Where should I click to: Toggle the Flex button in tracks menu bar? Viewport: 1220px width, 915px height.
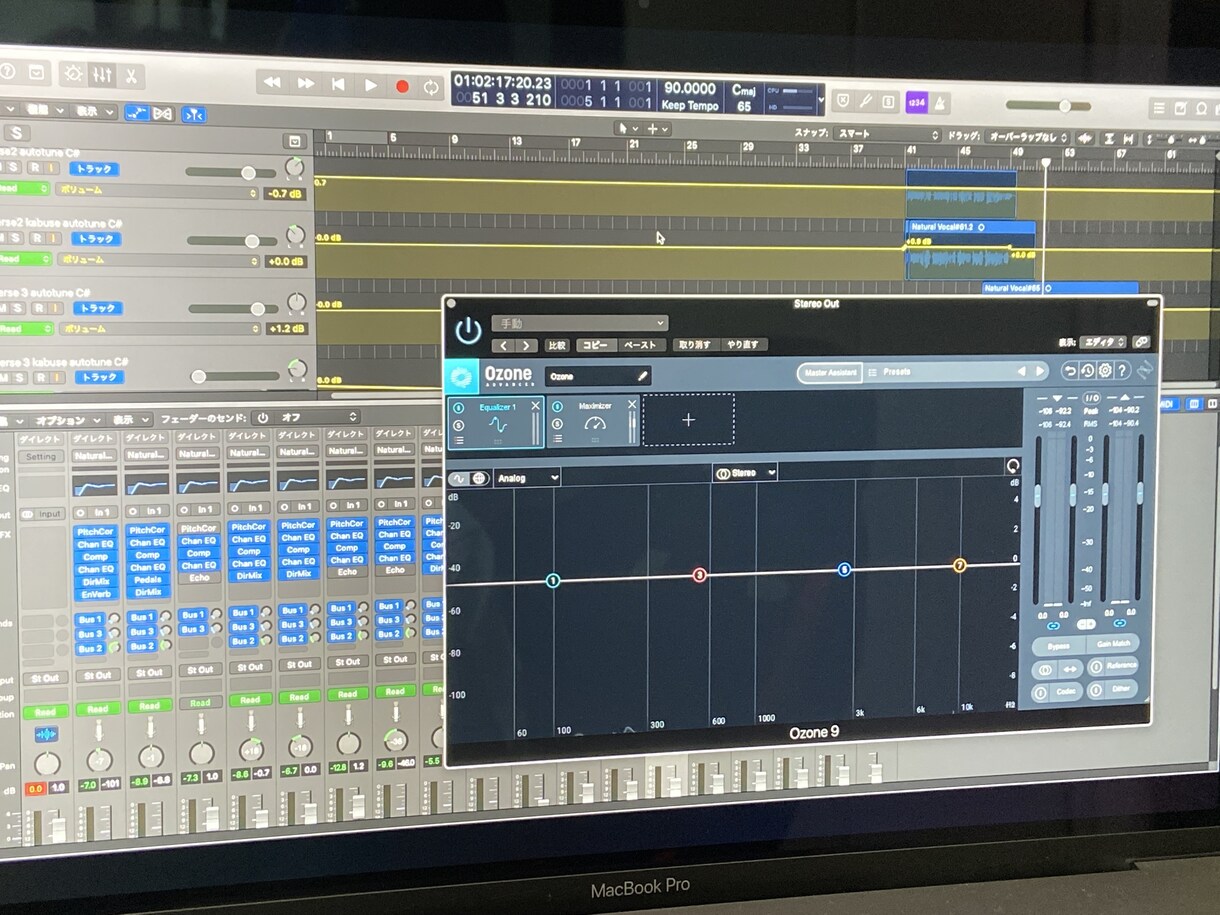[x=163, y=114]
